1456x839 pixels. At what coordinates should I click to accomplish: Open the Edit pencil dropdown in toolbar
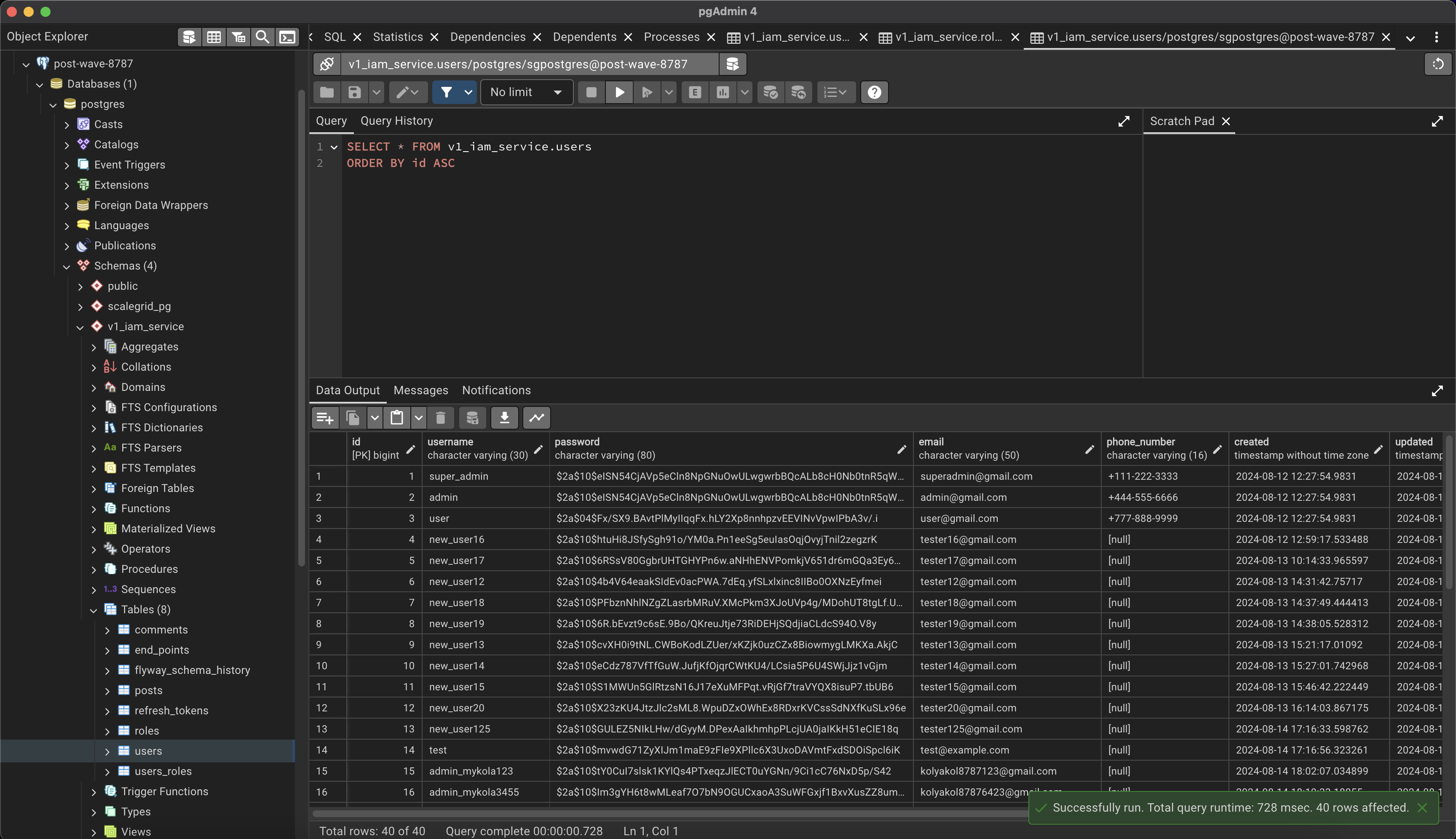click(408, 92)
